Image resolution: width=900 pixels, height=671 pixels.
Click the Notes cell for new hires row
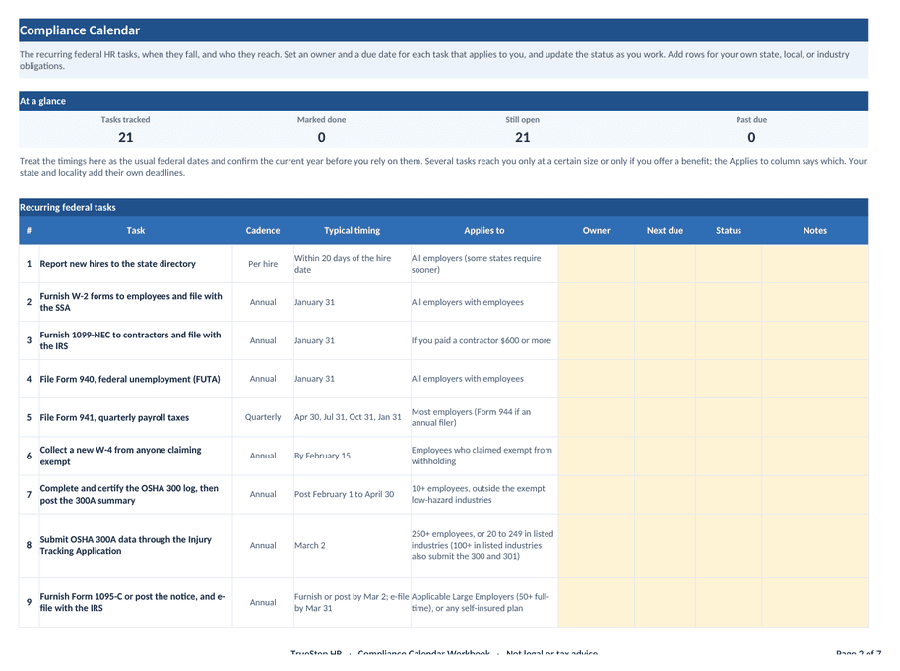(815, 264)
